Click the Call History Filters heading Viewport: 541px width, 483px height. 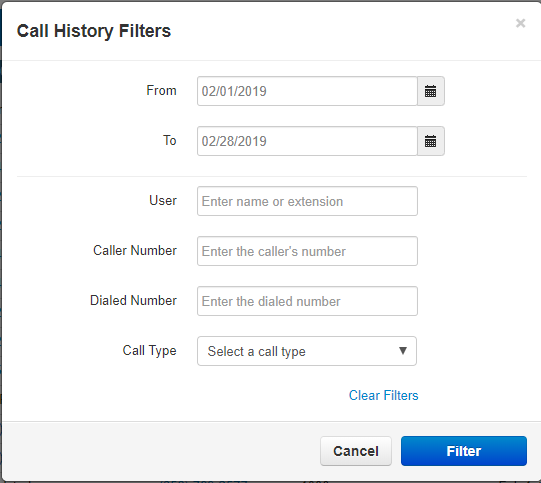(94, 31)
